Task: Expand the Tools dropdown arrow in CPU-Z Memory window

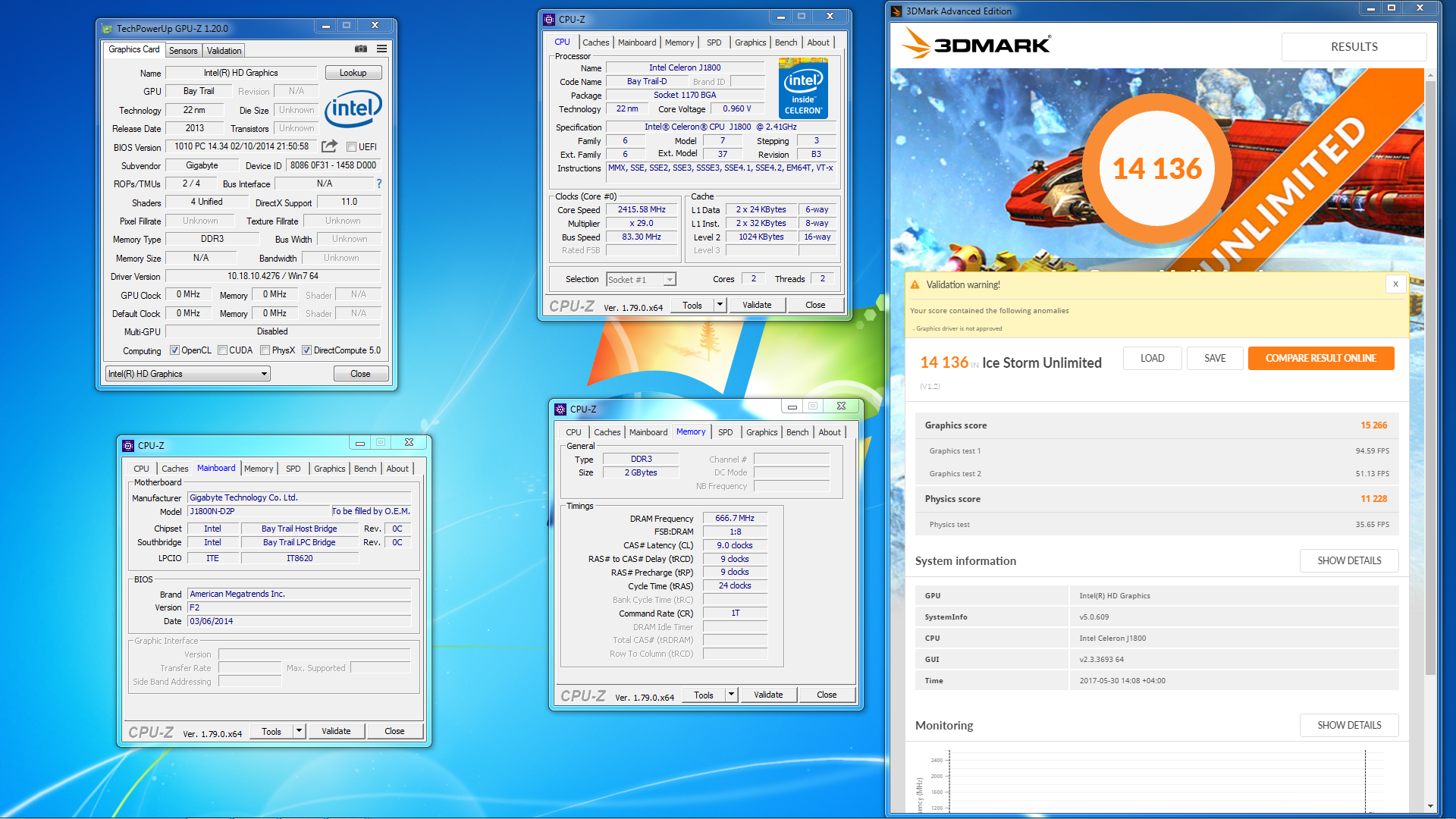Action: 732,695
